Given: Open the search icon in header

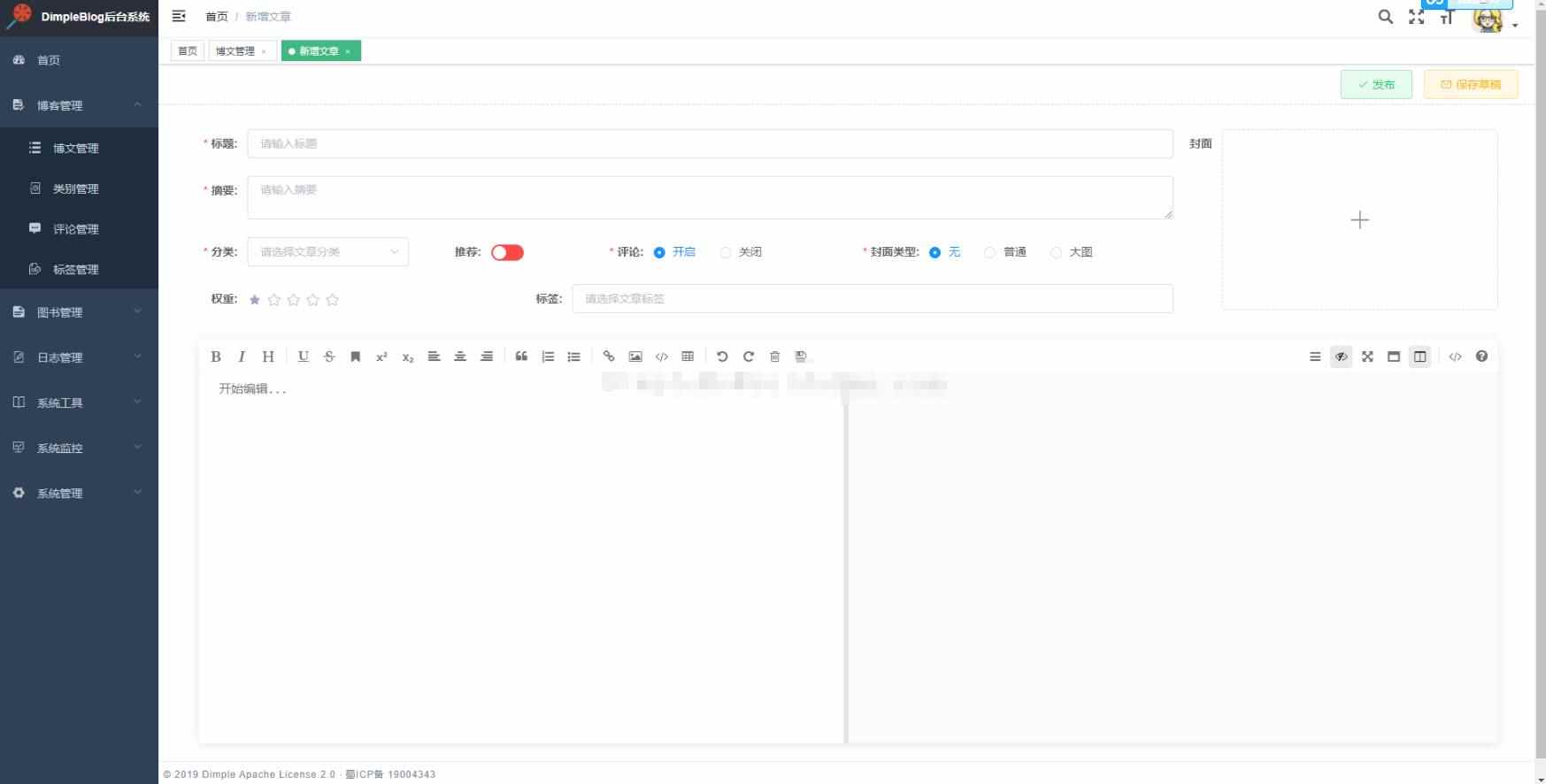Looking at the screenshot, I should pos(1386,17).
